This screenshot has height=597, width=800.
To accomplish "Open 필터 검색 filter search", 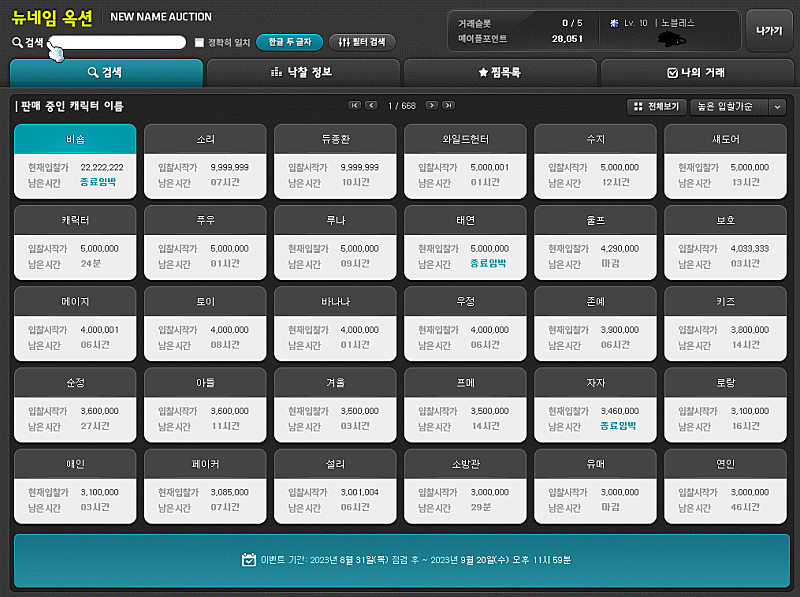I will tap(362, 43).
